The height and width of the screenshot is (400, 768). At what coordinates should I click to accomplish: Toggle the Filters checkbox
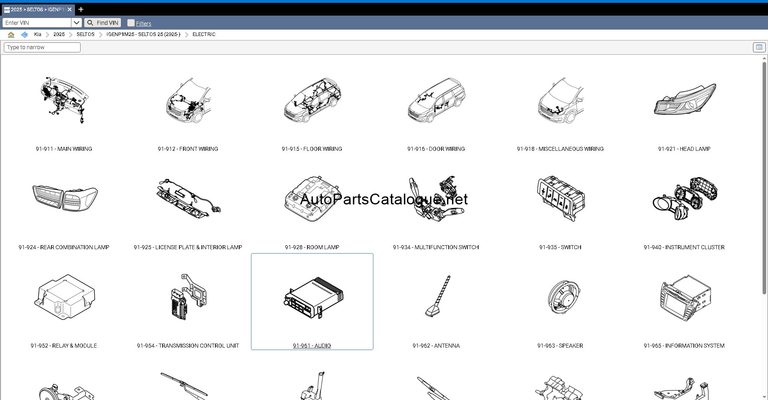point(131,23)
